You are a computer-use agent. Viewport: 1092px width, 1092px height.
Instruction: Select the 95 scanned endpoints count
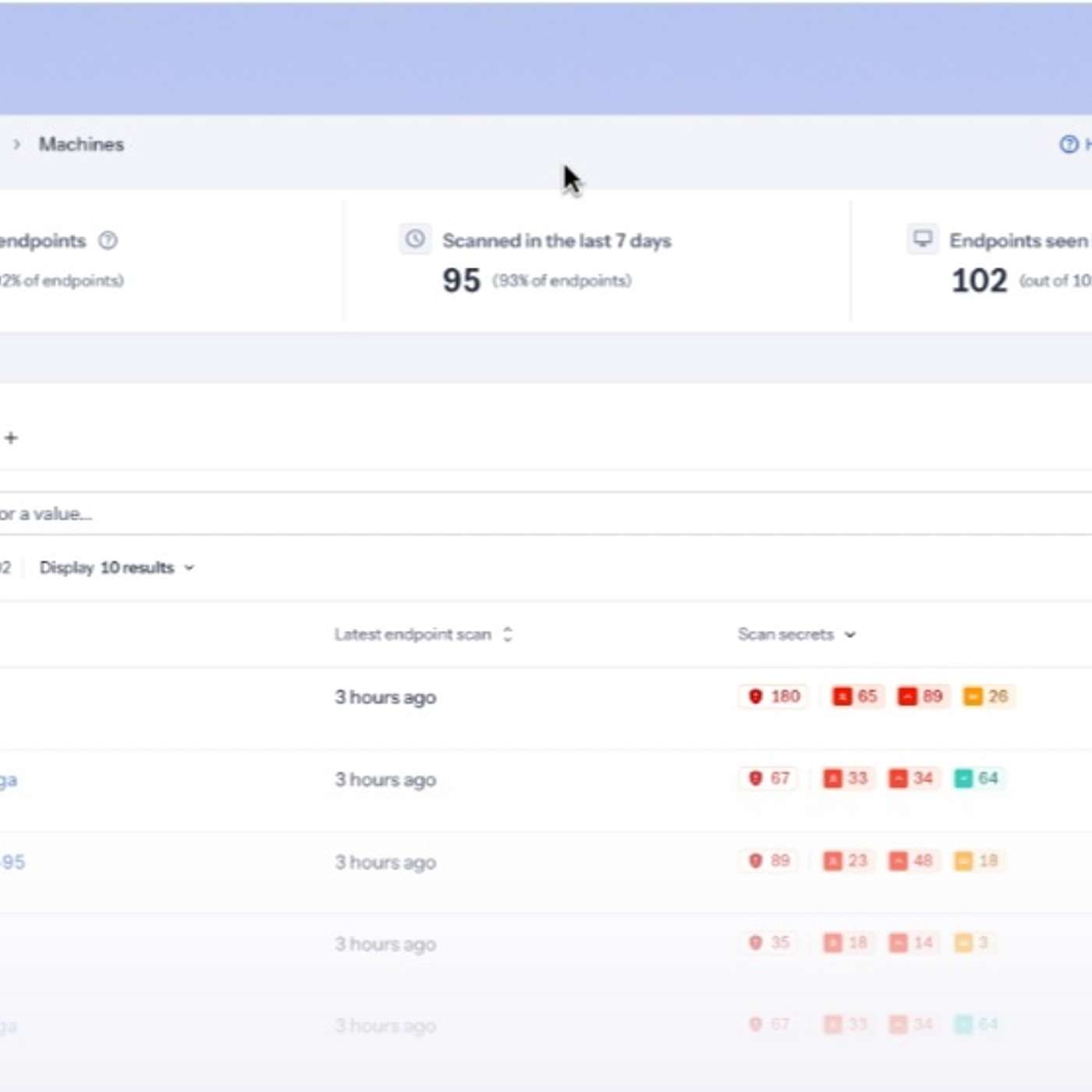[461, 281]
